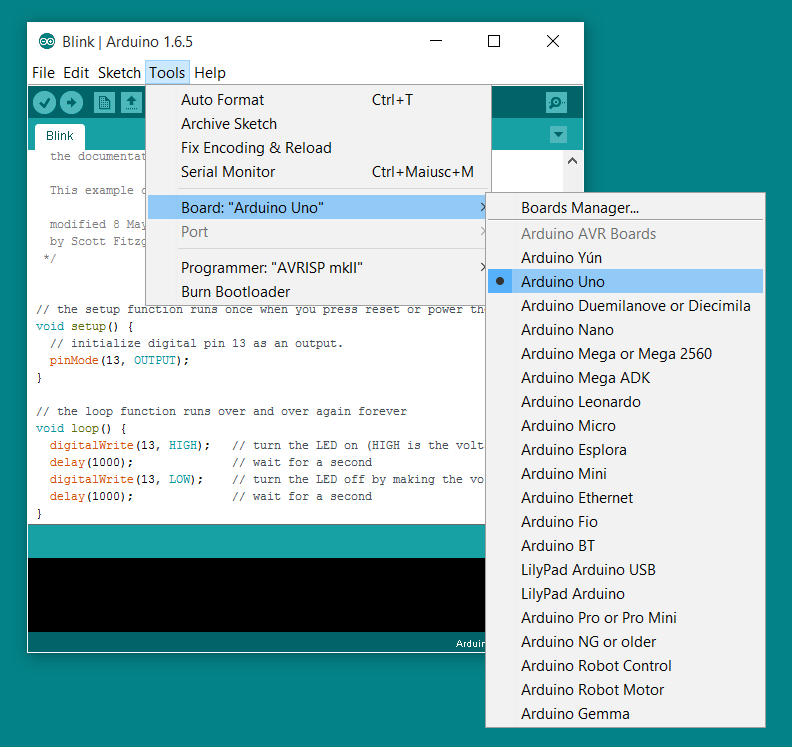Select Fix Encoding & Reload
The width and height of the screenshot is (792, 747).
pos(318,148)
